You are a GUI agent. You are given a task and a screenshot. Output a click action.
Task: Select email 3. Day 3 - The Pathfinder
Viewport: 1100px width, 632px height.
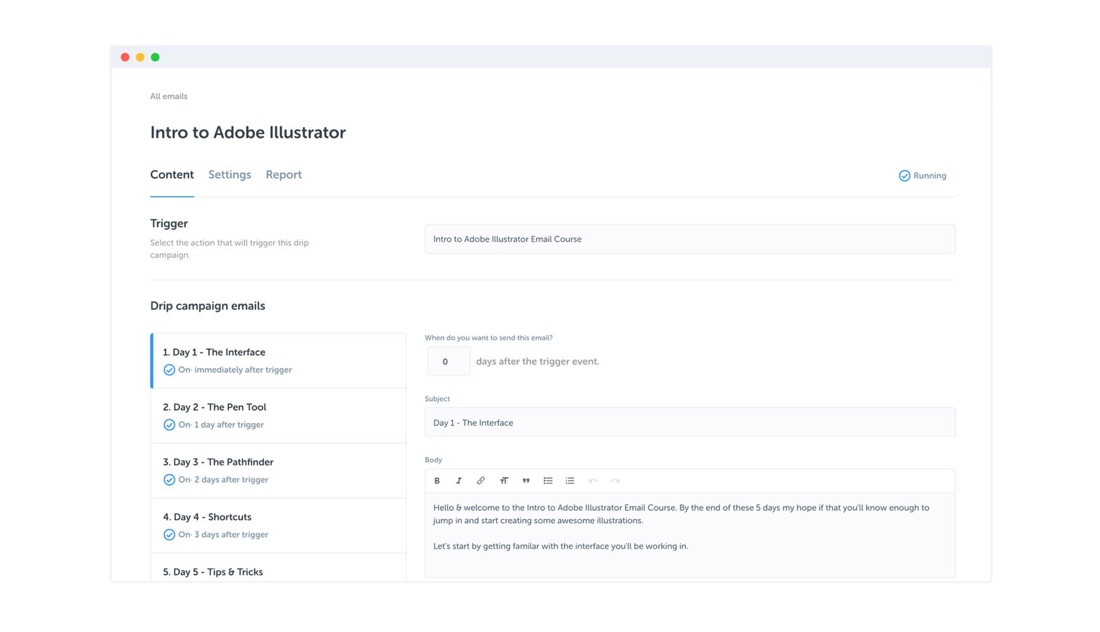coord(279,471)
